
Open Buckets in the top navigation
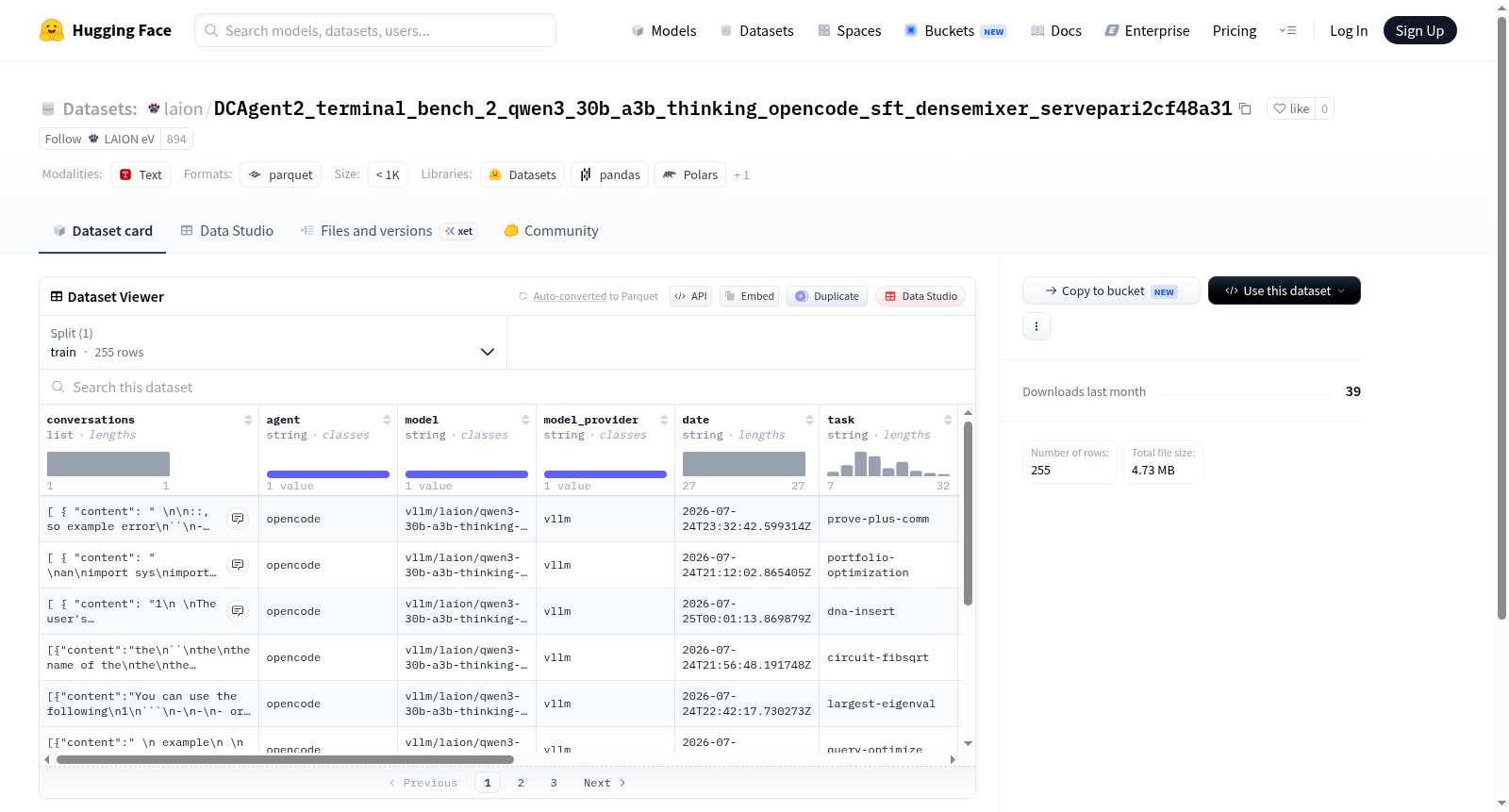coord(955,31)
